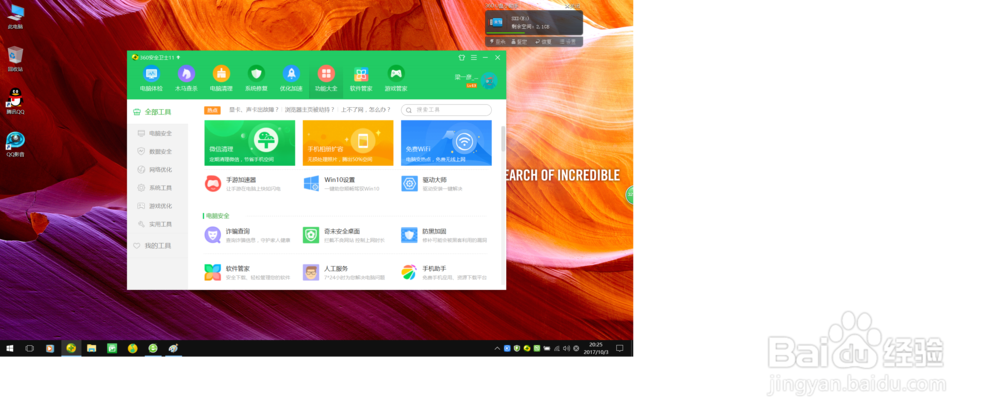Select 数据安全 sidebar category
Image resolution: width=1000 pixels, height=418 pixels.
[158, 151]
